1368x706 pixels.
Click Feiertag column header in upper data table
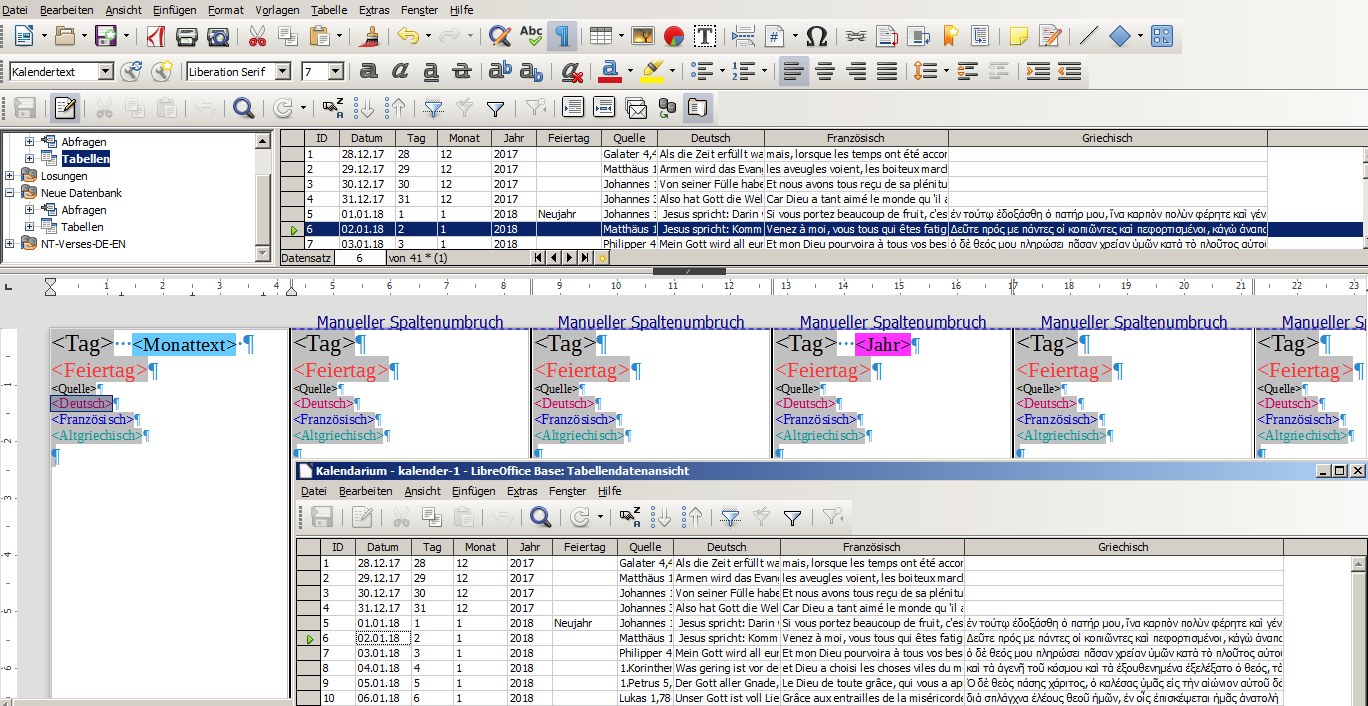click(568, 138)
